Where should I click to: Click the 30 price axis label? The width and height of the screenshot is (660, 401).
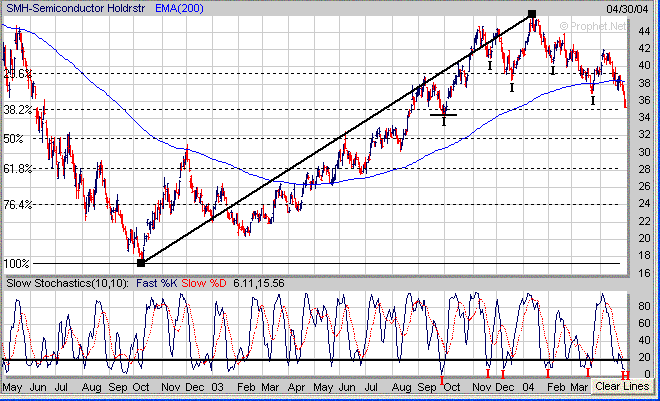pyautogui.click(x=644, y=151)
